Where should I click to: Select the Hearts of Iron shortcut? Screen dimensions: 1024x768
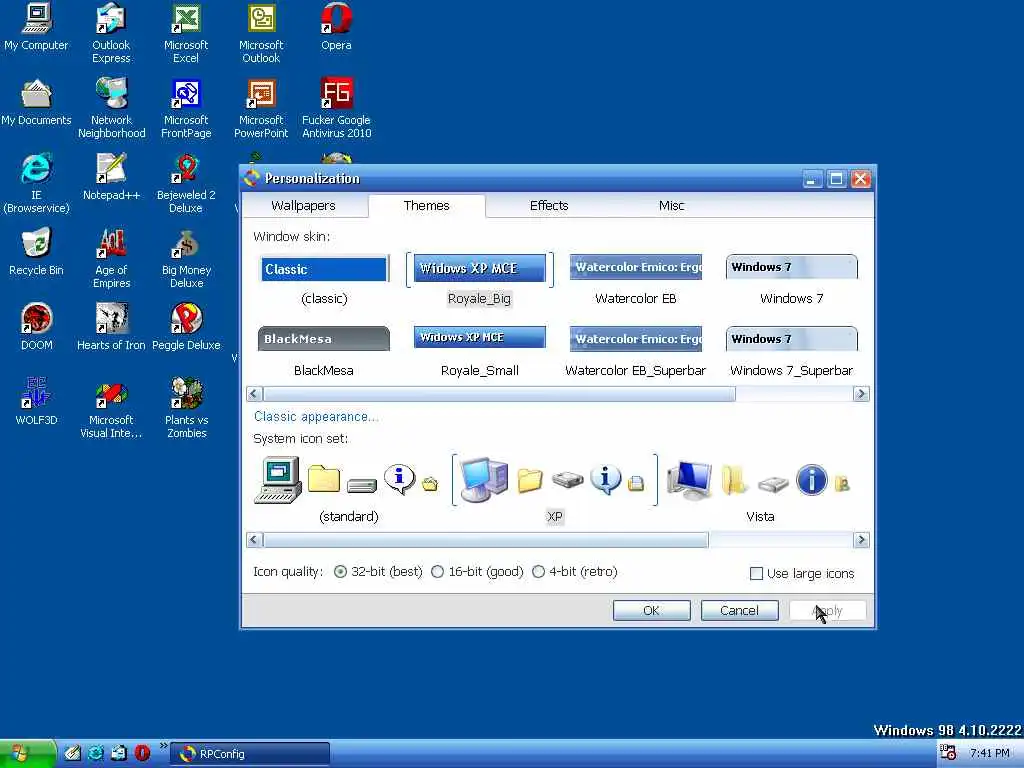click(111, 327)
